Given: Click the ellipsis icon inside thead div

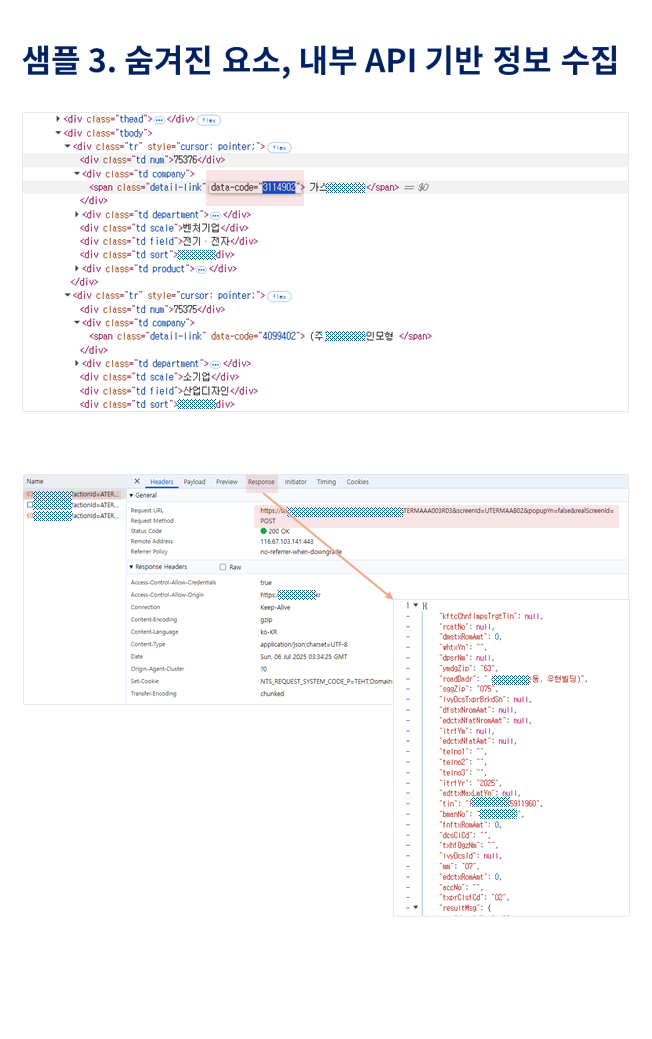Looking at the screenshot, I should coord(159,120).
